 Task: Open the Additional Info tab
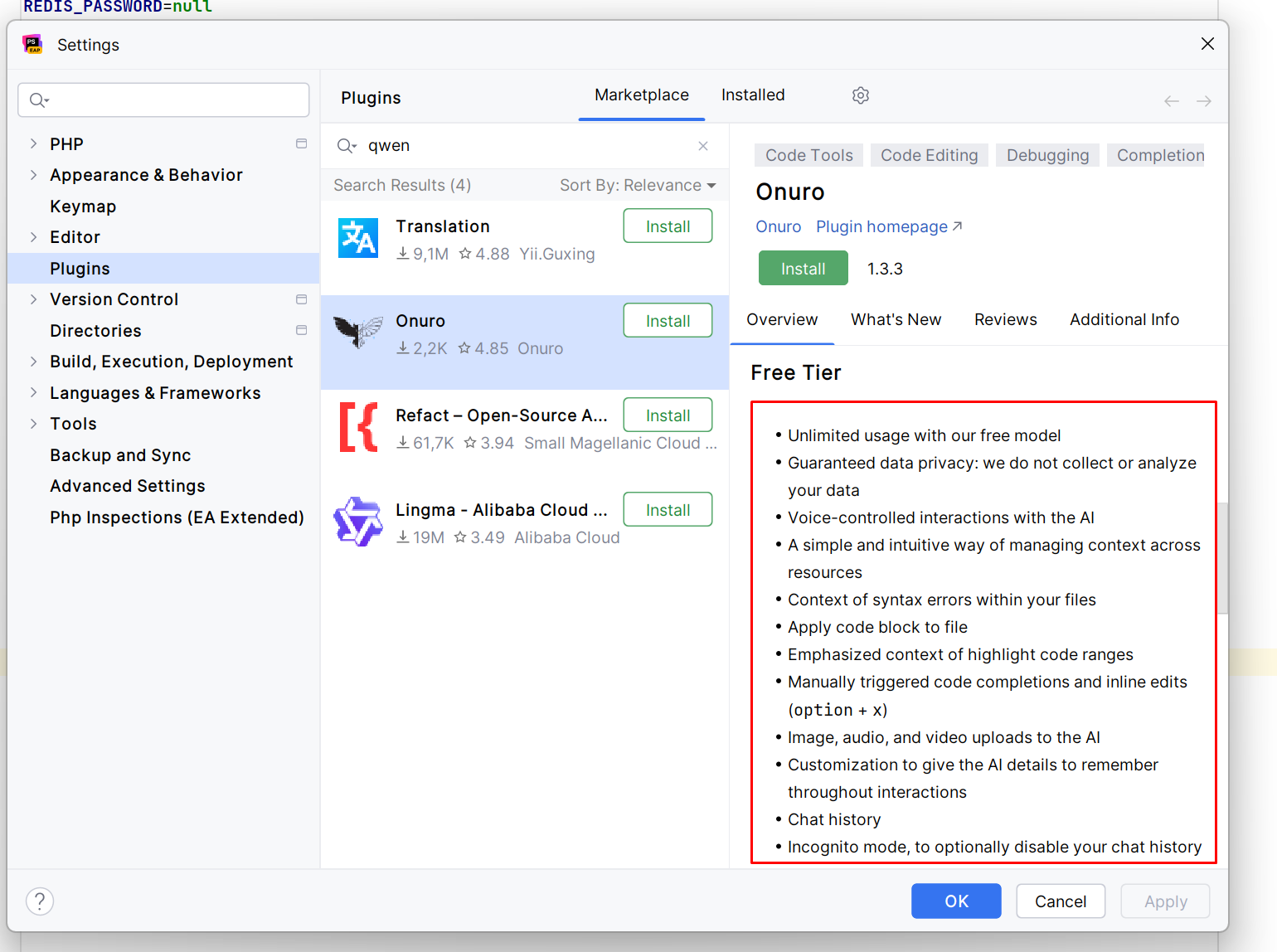1124,320
